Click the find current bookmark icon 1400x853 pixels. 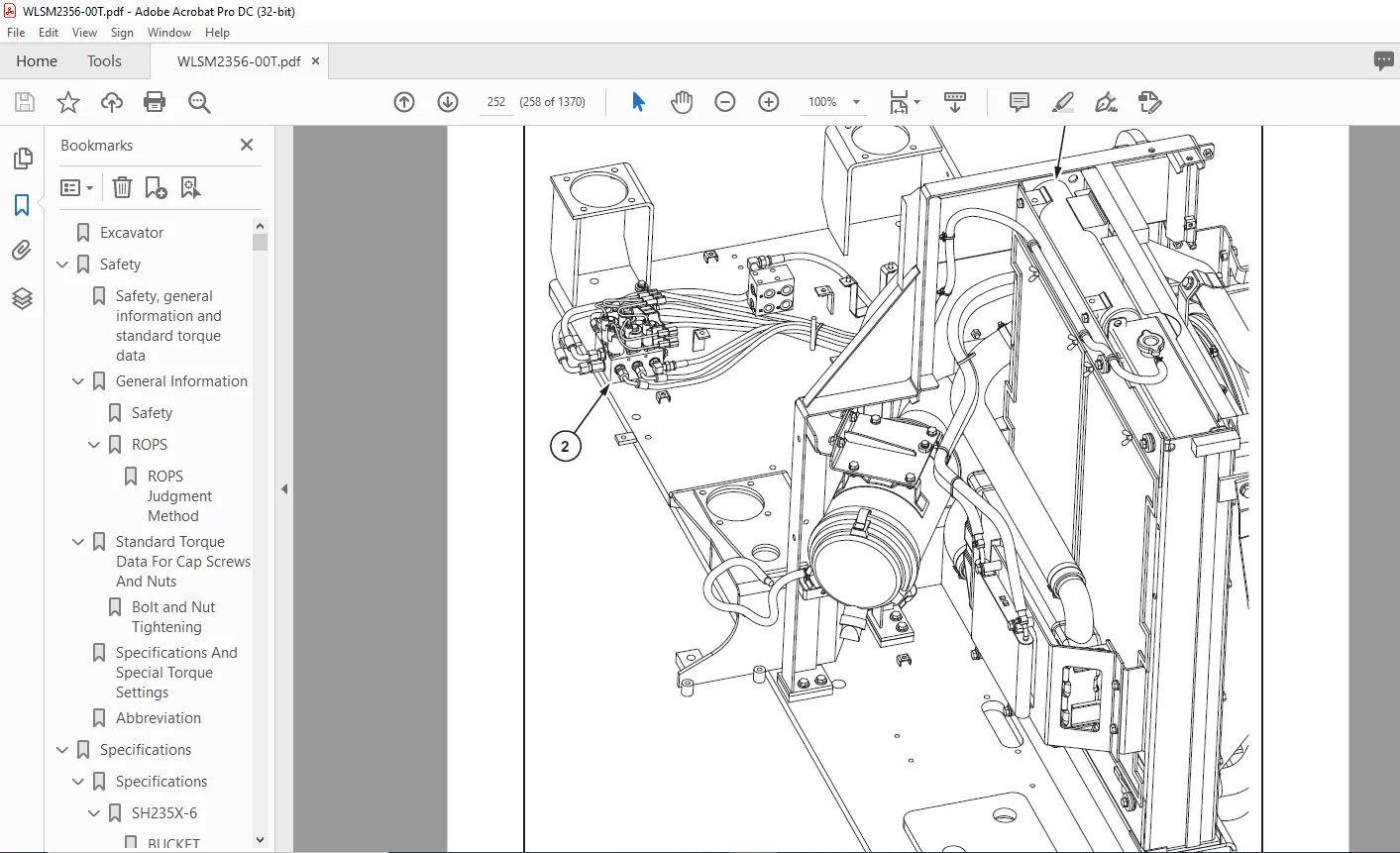click(190, 187)
